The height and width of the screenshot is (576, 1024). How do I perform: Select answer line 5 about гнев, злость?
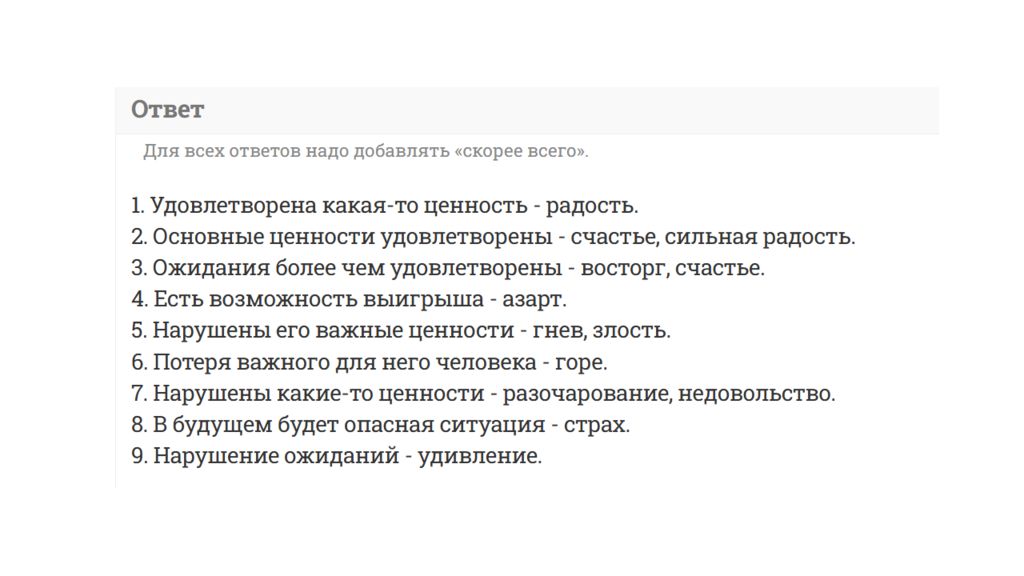pyautogui.click(x=401, y=331)
